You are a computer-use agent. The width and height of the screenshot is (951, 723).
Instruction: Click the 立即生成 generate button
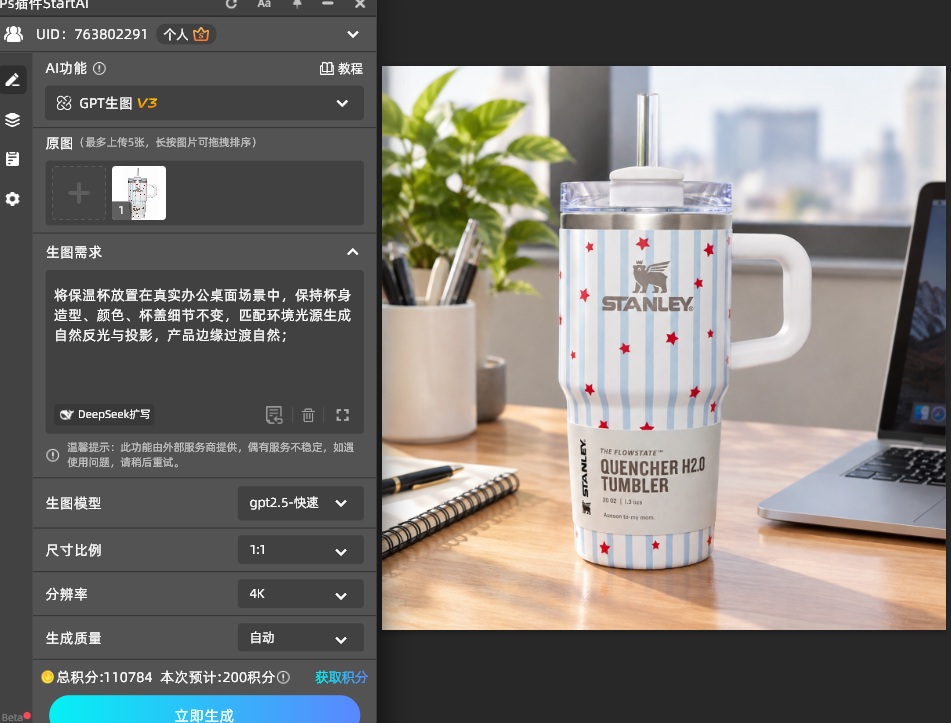click(x=204, y=710)
